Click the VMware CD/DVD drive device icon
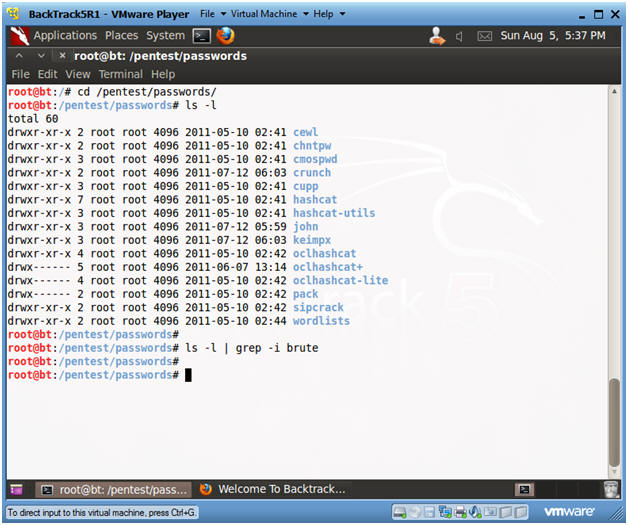628x525 pixels. click(x=416, y=511)
